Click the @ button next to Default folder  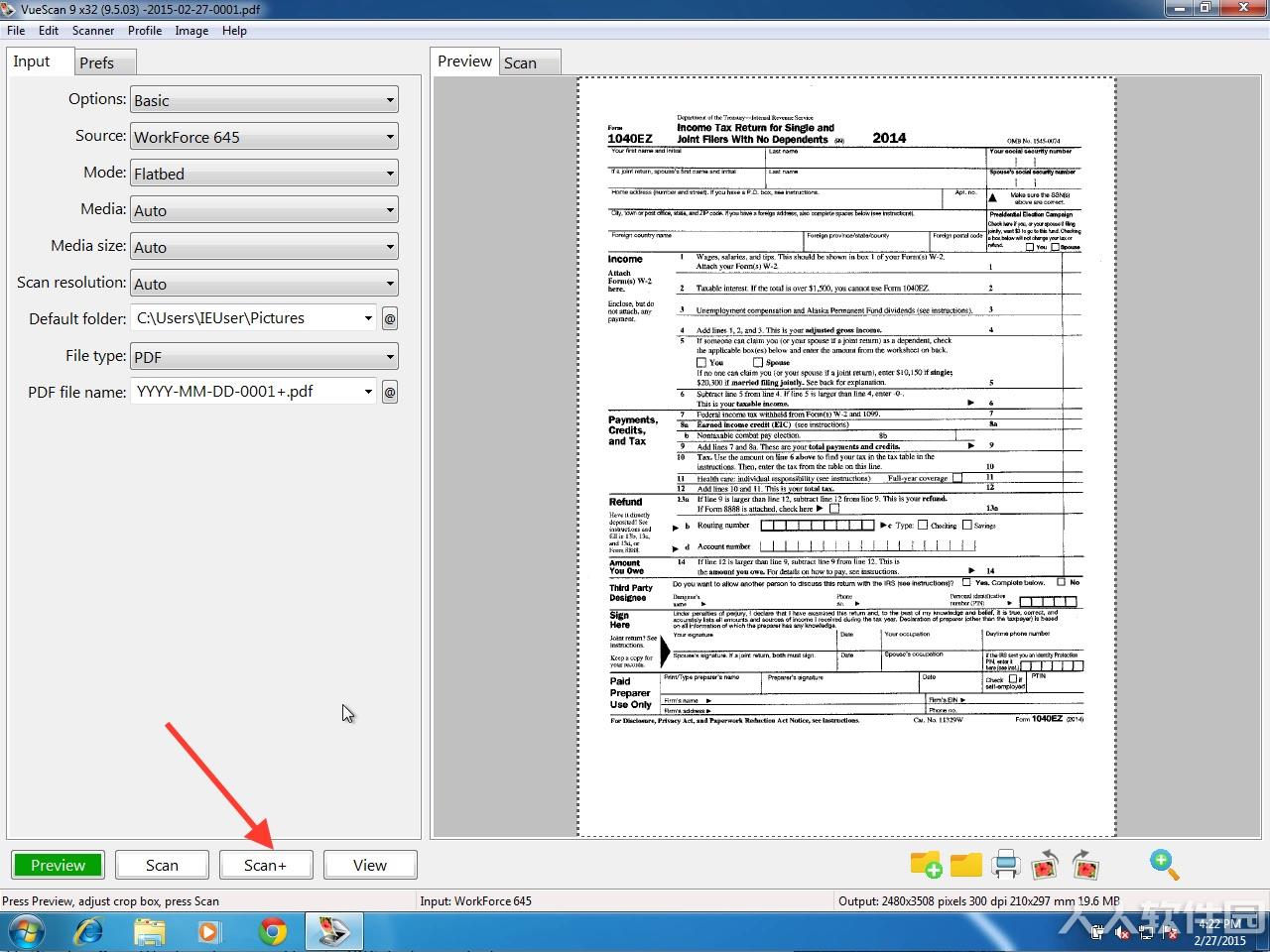point(390,318)
